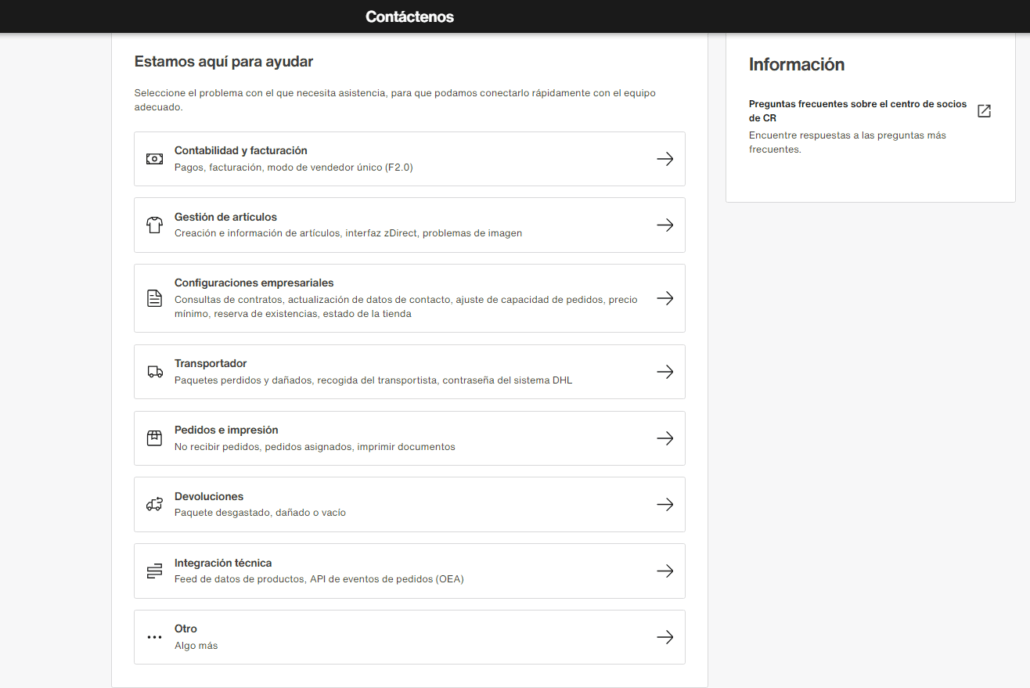Click the arrow on the Transportador card
Image resolution: width=1030 pixels, height=688 pixels.
pos(665,371)
